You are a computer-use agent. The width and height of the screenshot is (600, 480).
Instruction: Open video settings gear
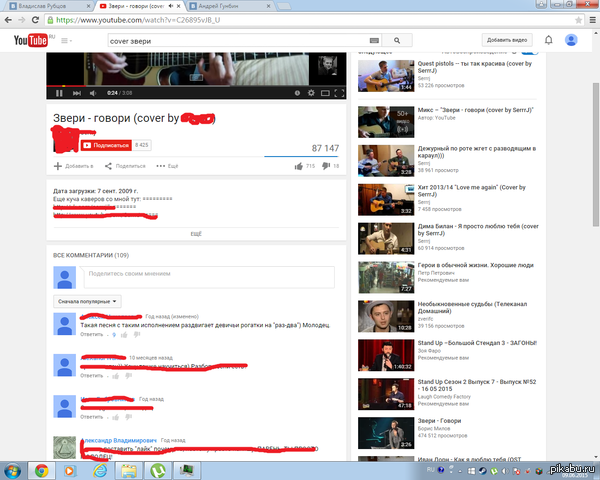[311, 93]
